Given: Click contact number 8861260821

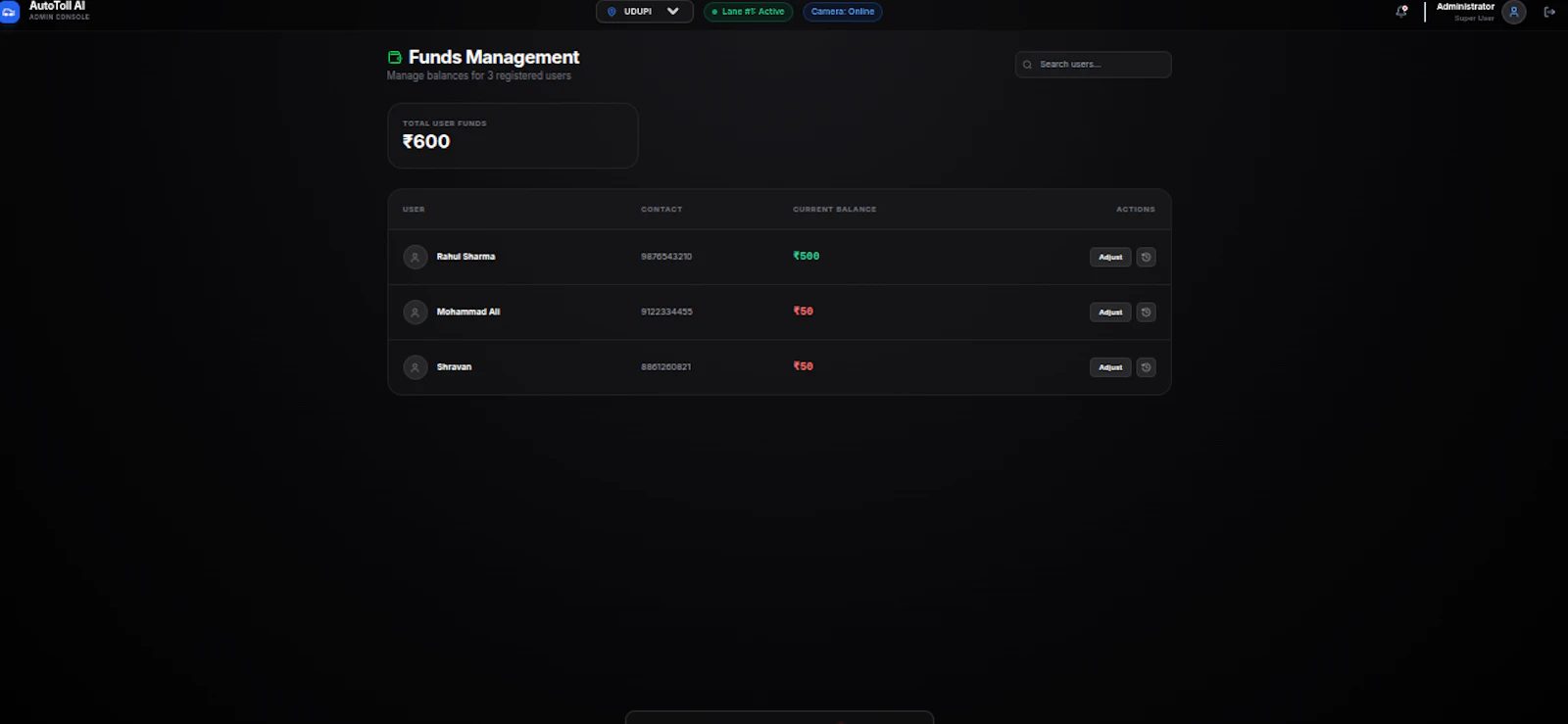Looking at the screenshot, I should [x=666, y=366].
